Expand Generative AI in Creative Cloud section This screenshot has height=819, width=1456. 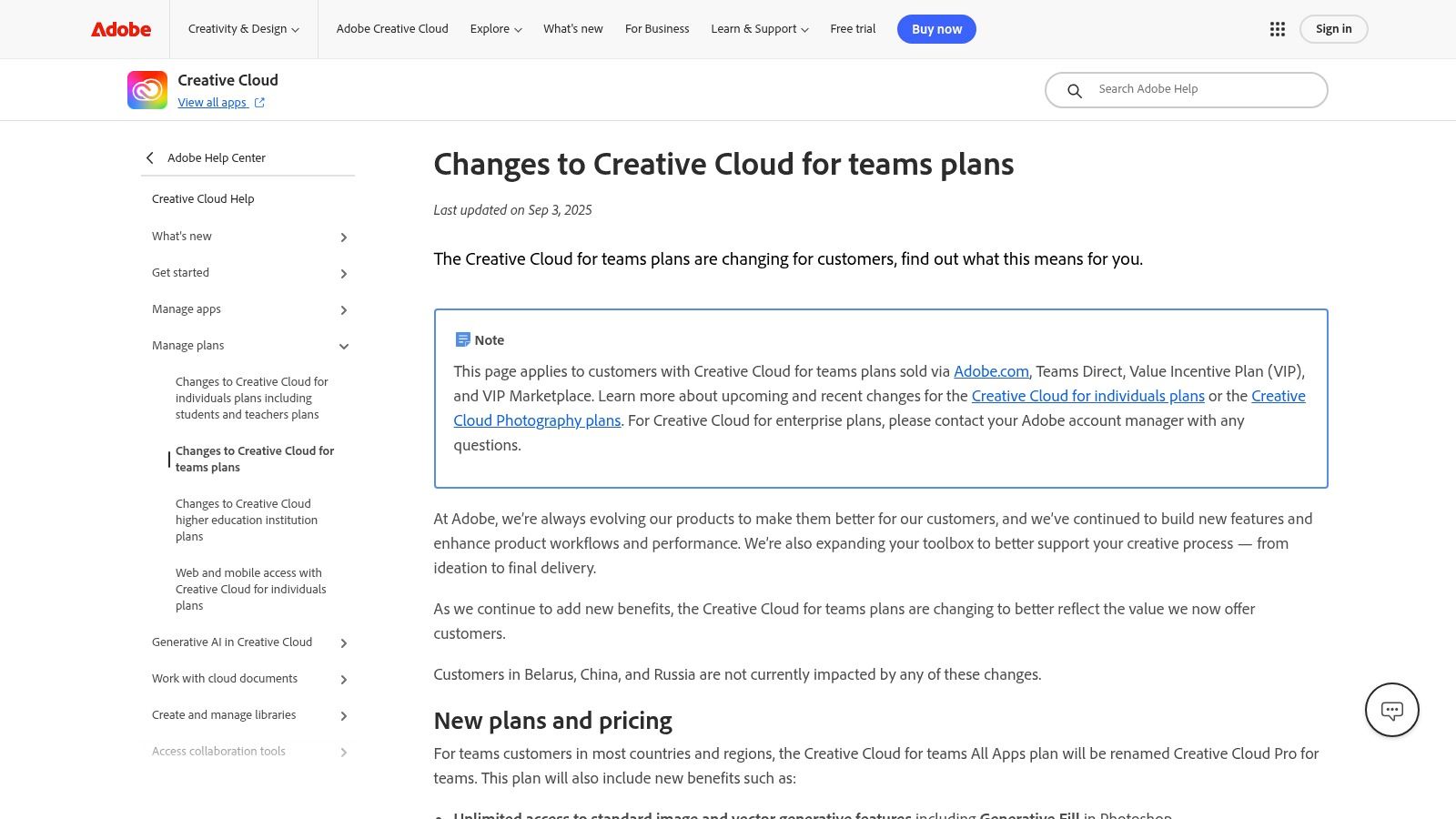tap(343, 642)
